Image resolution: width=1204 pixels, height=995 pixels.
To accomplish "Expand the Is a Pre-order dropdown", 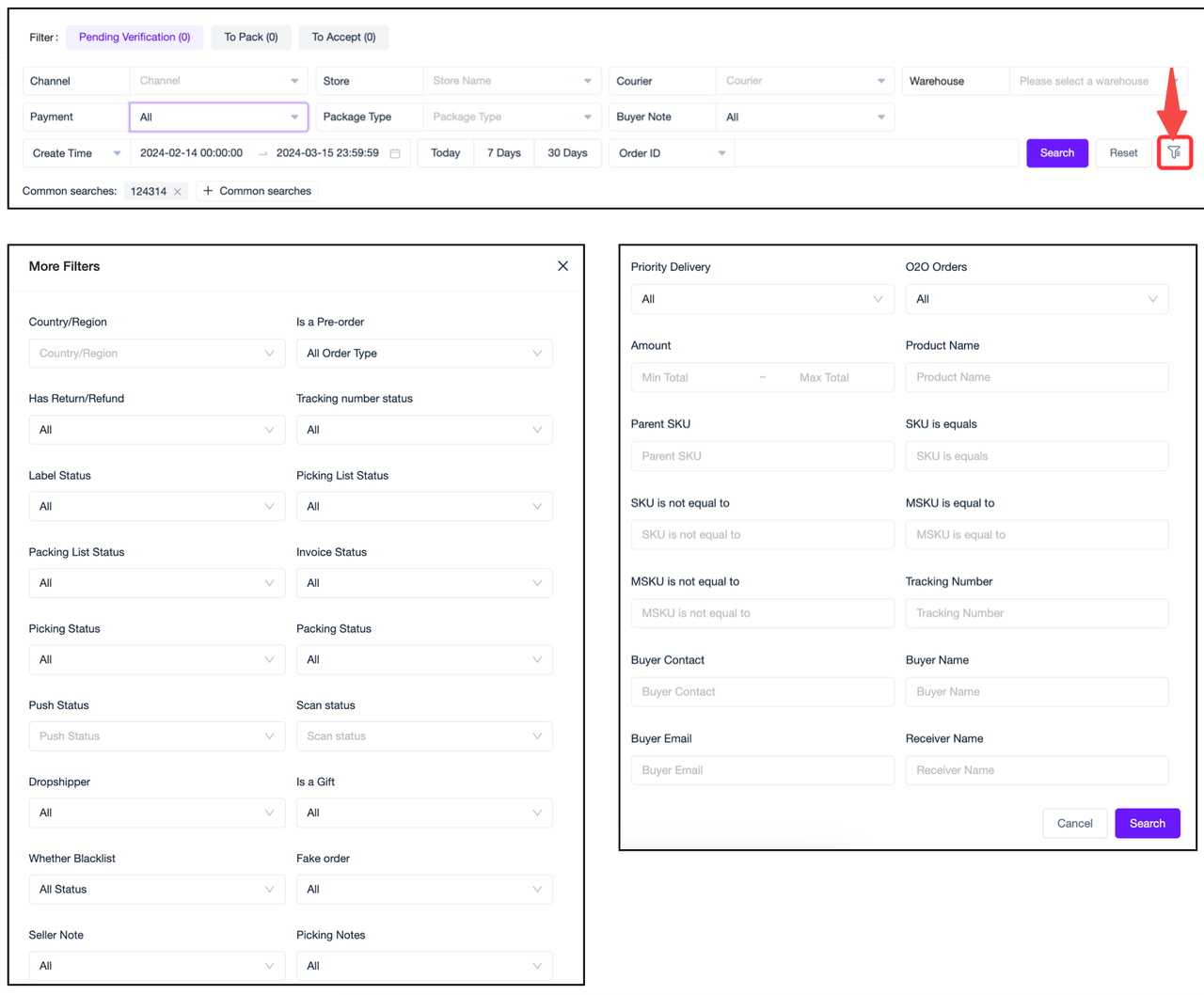I will [x=424, y=353].
